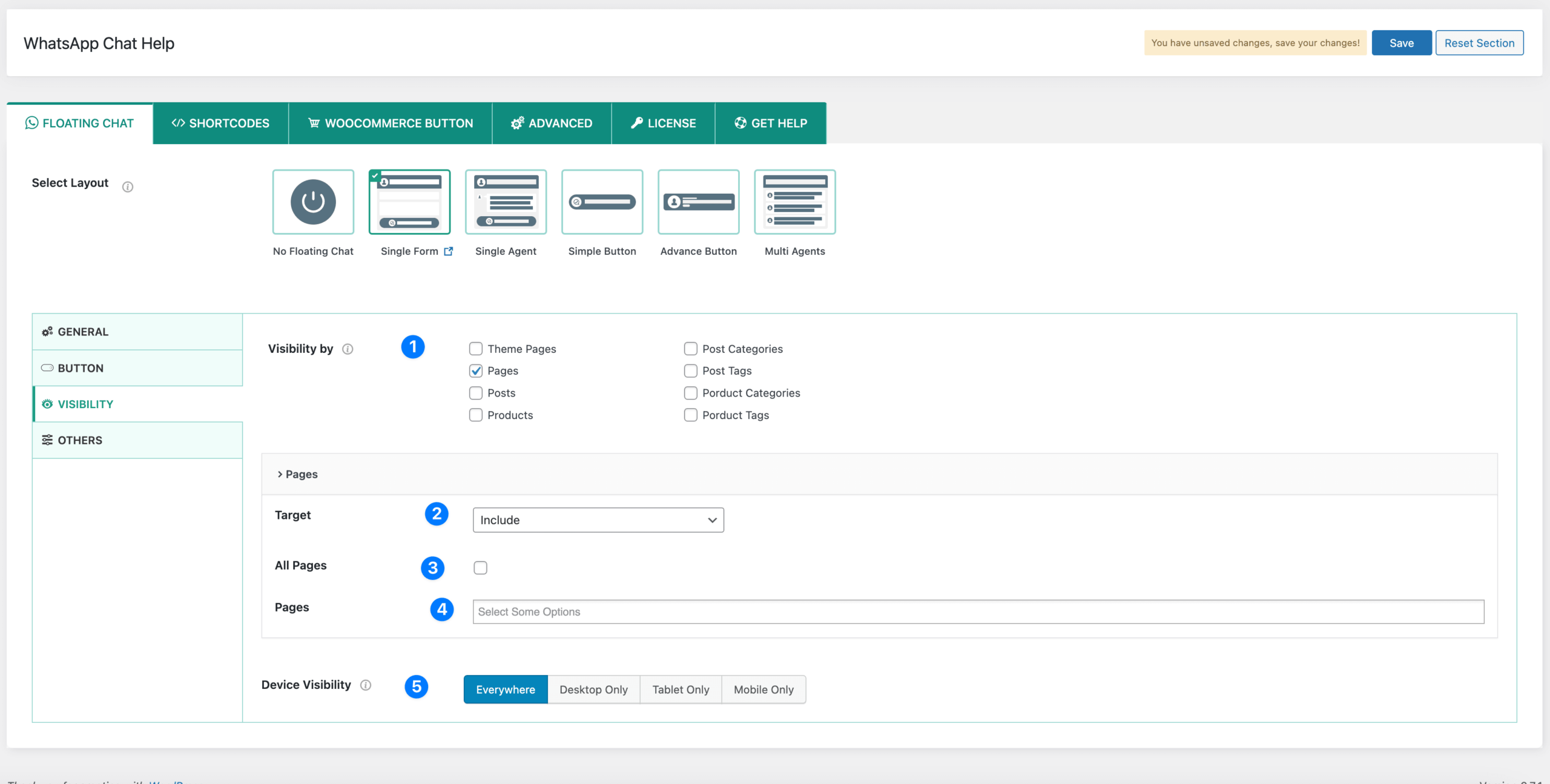The image size is (1550, 784).
Task: Click the Visibility by info icon
Action: tap(348, 349)
